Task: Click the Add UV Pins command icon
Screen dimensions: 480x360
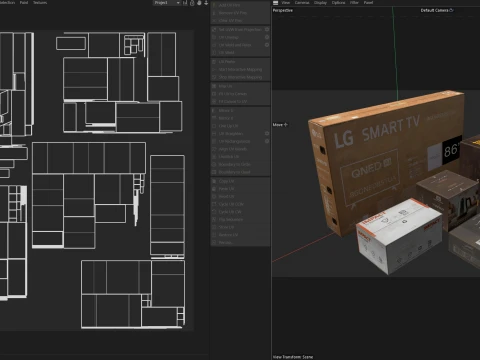Action: coord(214,5)
